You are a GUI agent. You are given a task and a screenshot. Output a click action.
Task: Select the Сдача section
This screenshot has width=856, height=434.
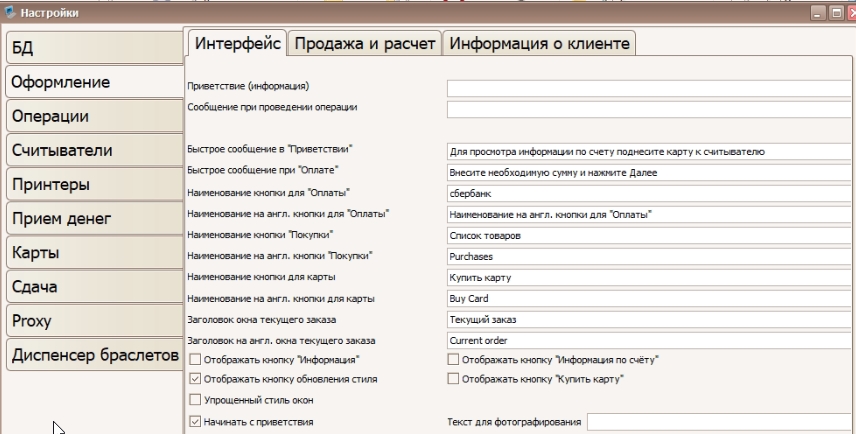(95, 287)
